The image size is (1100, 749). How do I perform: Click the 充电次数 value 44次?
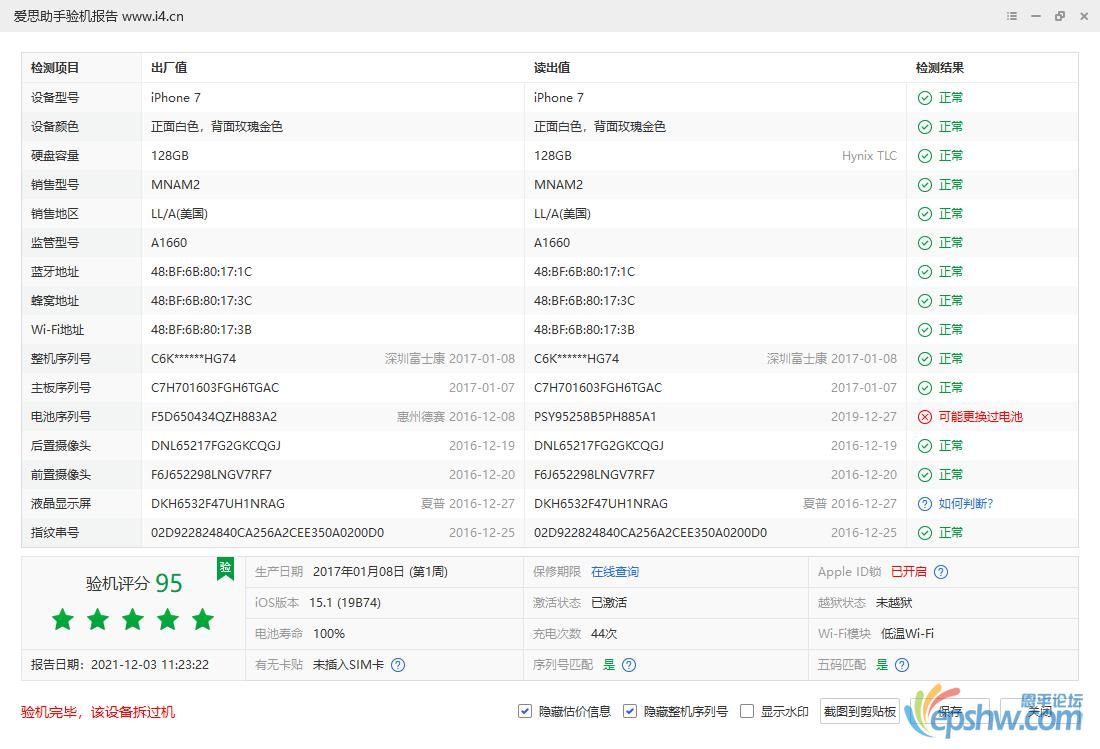(x=604, y=634)
